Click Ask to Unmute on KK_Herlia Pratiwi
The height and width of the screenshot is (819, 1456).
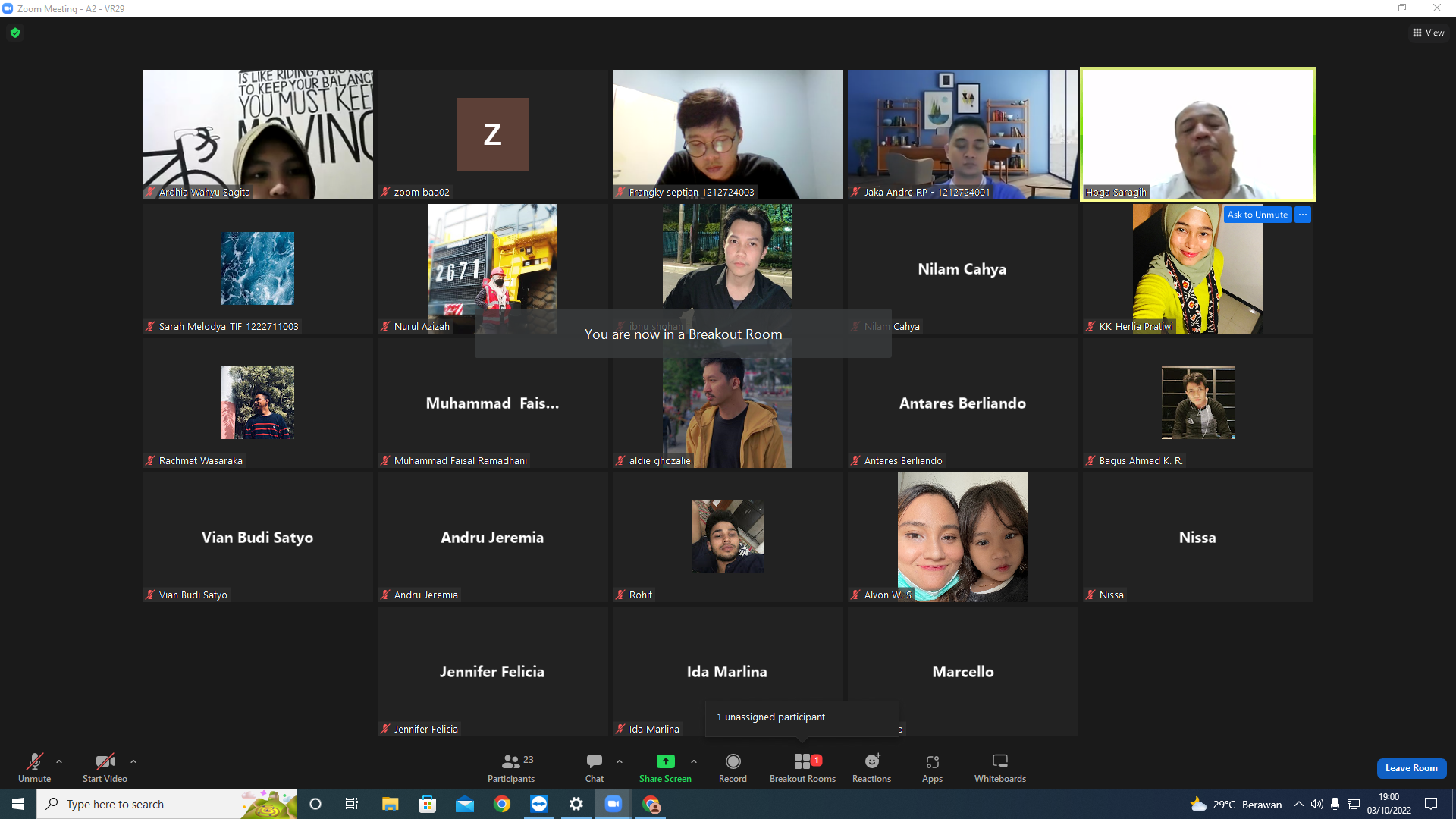click(1257, 215)
